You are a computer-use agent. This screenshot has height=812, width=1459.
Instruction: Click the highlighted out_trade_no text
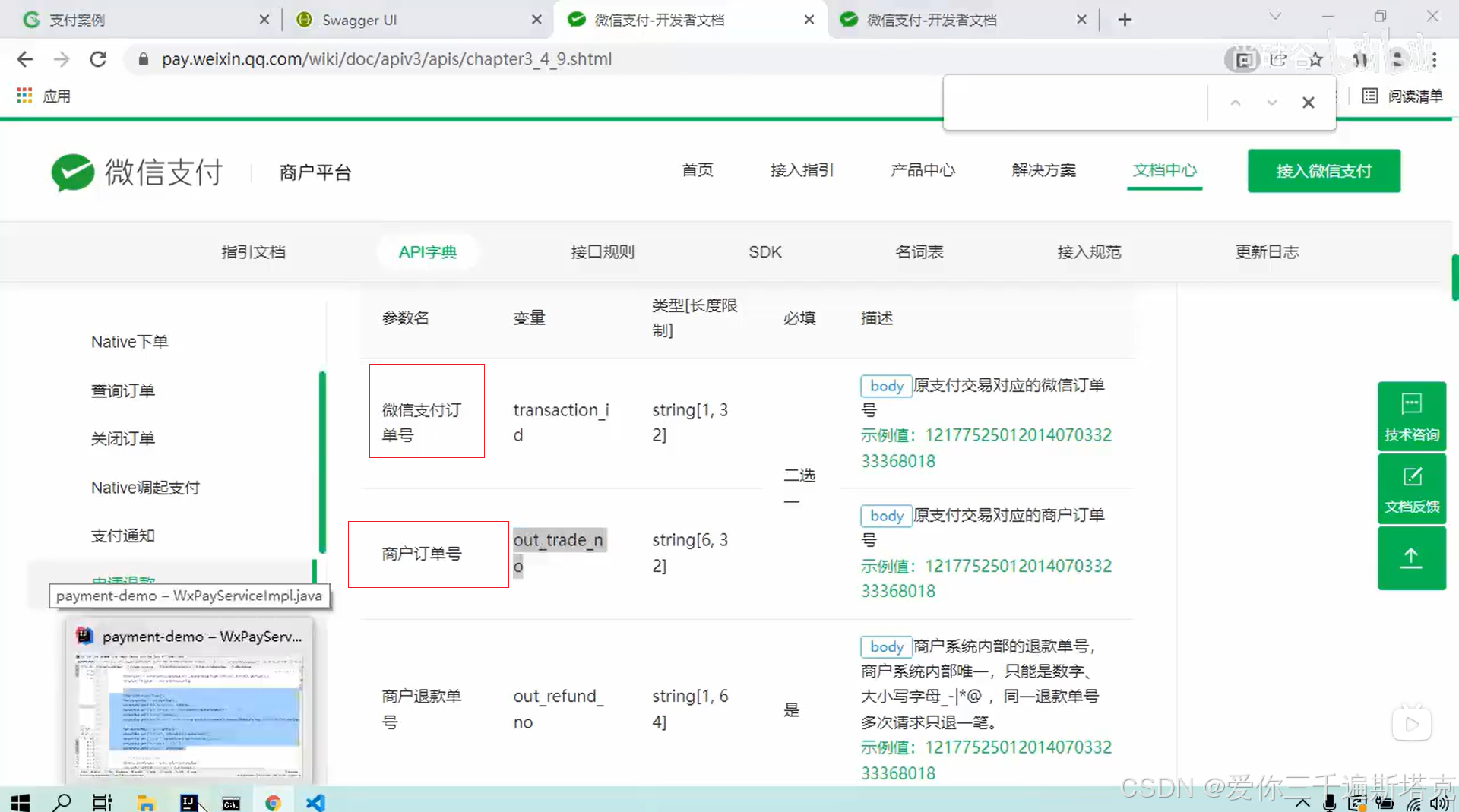(559, 552)
